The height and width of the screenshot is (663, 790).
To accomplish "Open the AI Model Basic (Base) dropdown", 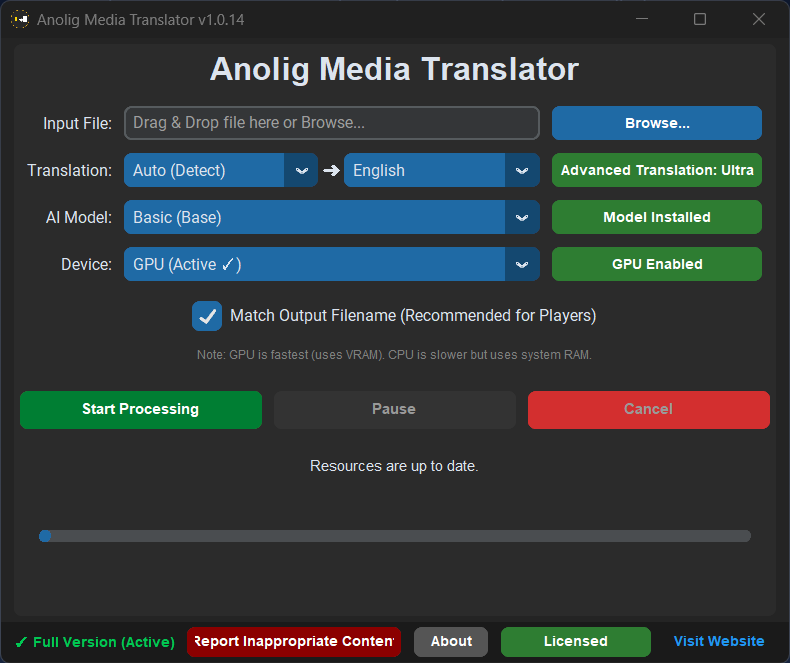I will [332, 217].
